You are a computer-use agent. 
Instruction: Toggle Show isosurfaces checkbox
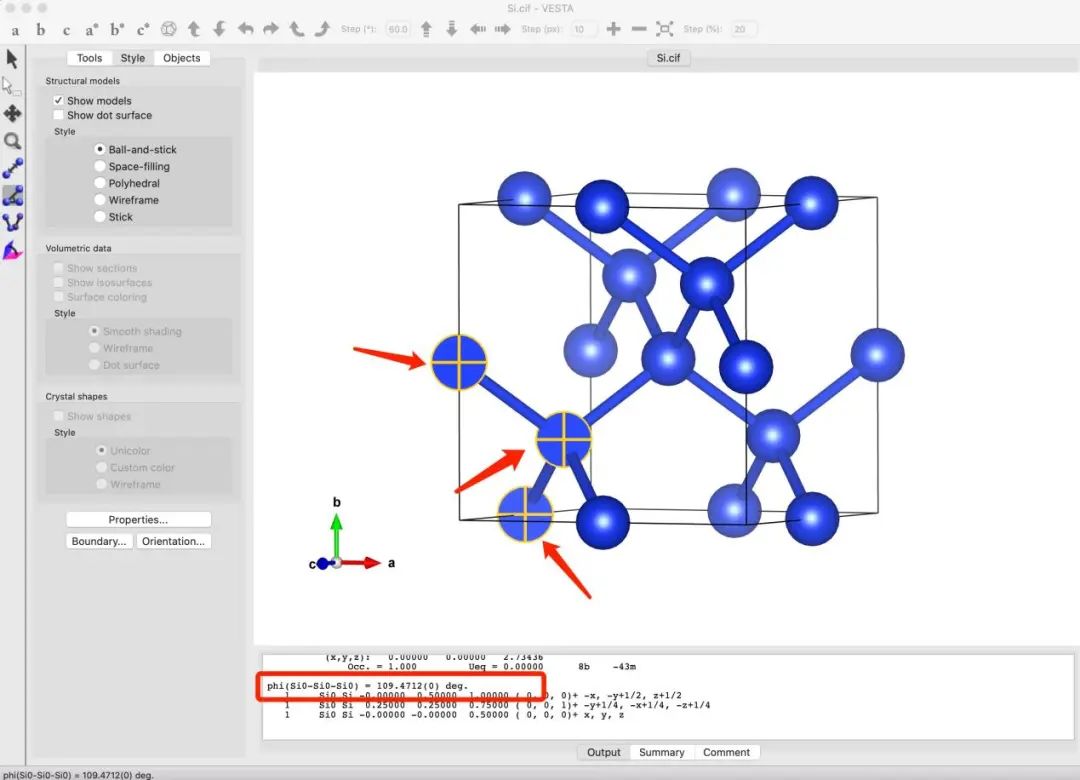click(59, 283)
